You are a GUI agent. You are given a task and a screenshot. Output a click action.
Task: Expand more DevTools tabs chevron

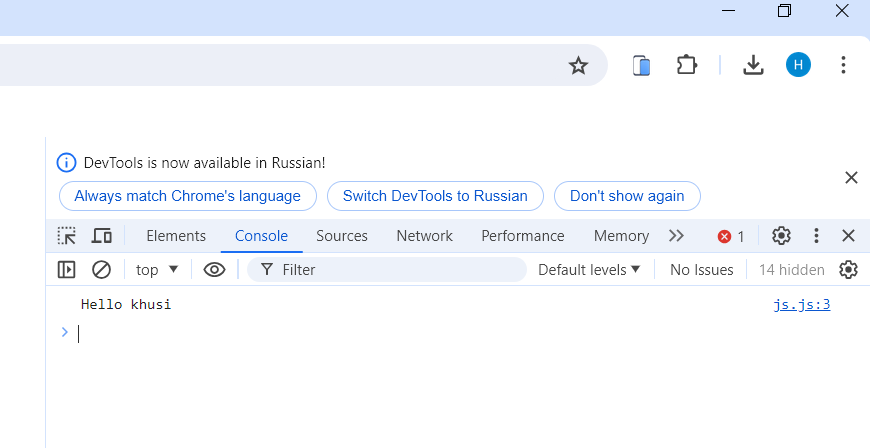pos(677,236)
